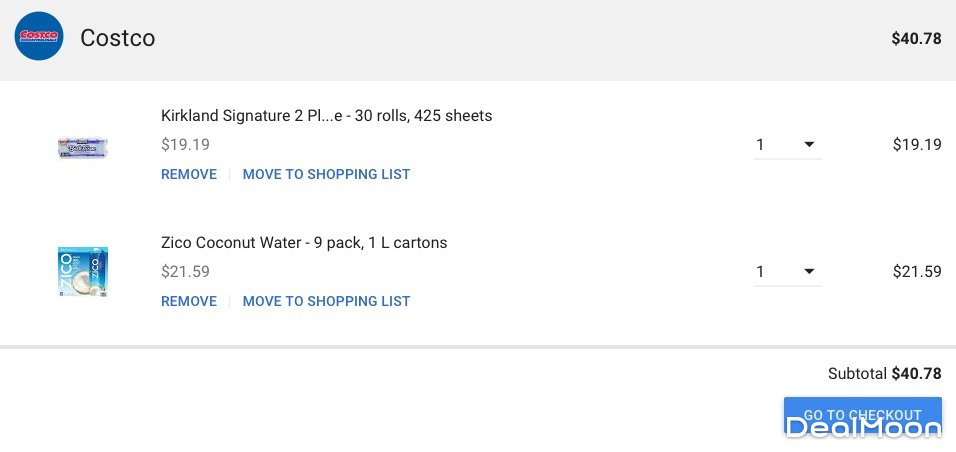Viewport: 956px width, 452px height.
Task: Click the Zico line total on the right
Action: coord(917,271)
